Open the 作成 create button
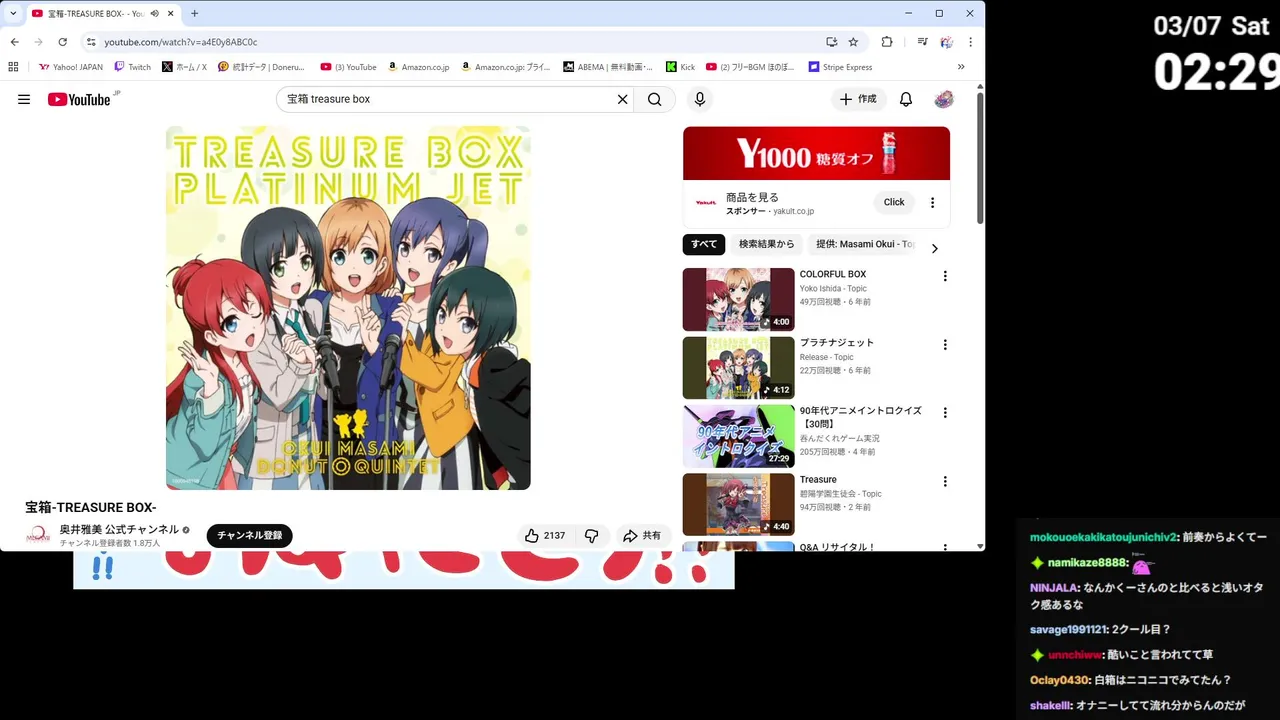 (x=858, y=99)
